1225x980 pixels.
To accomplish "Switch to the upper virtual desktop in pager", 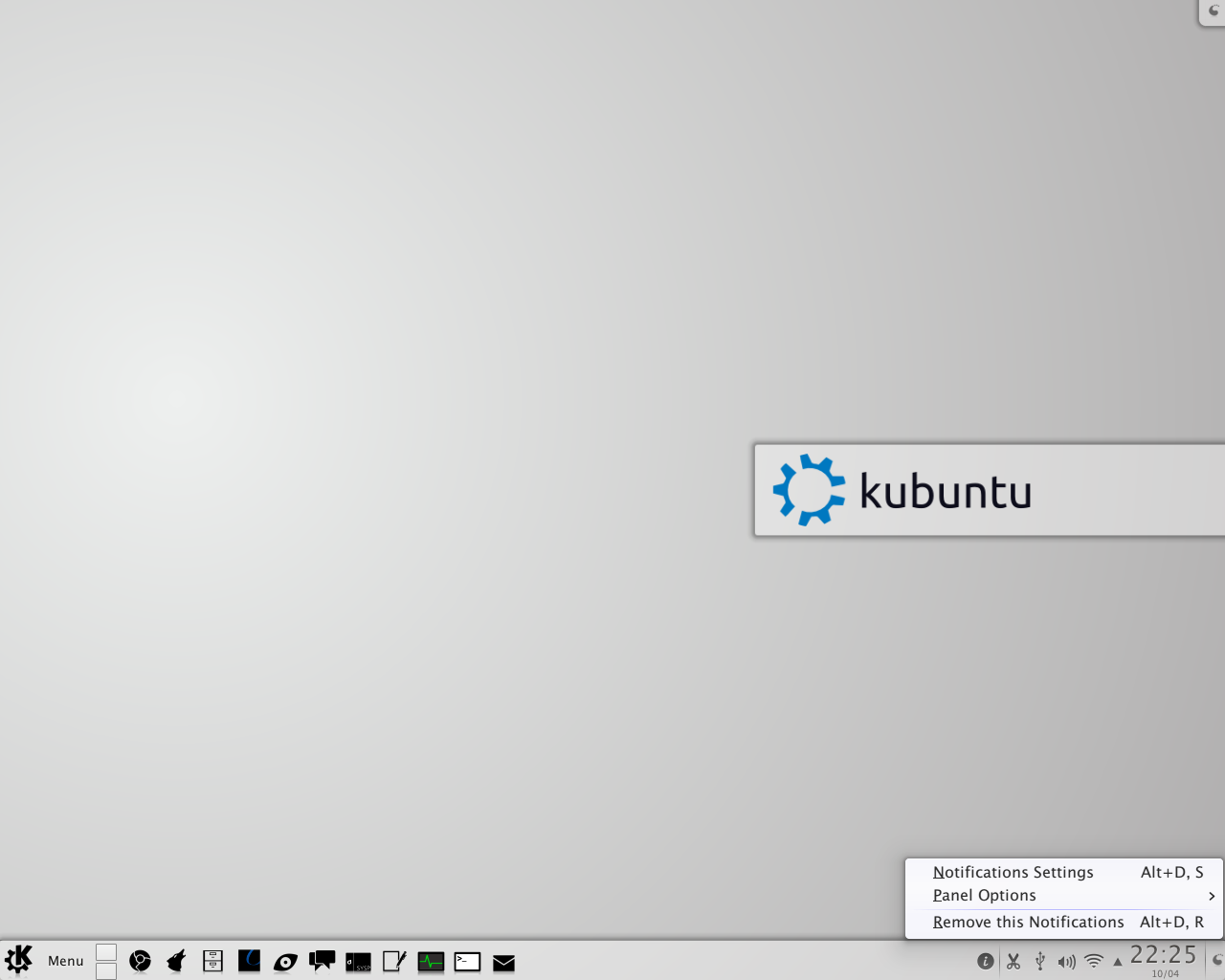I will [106, 952].
